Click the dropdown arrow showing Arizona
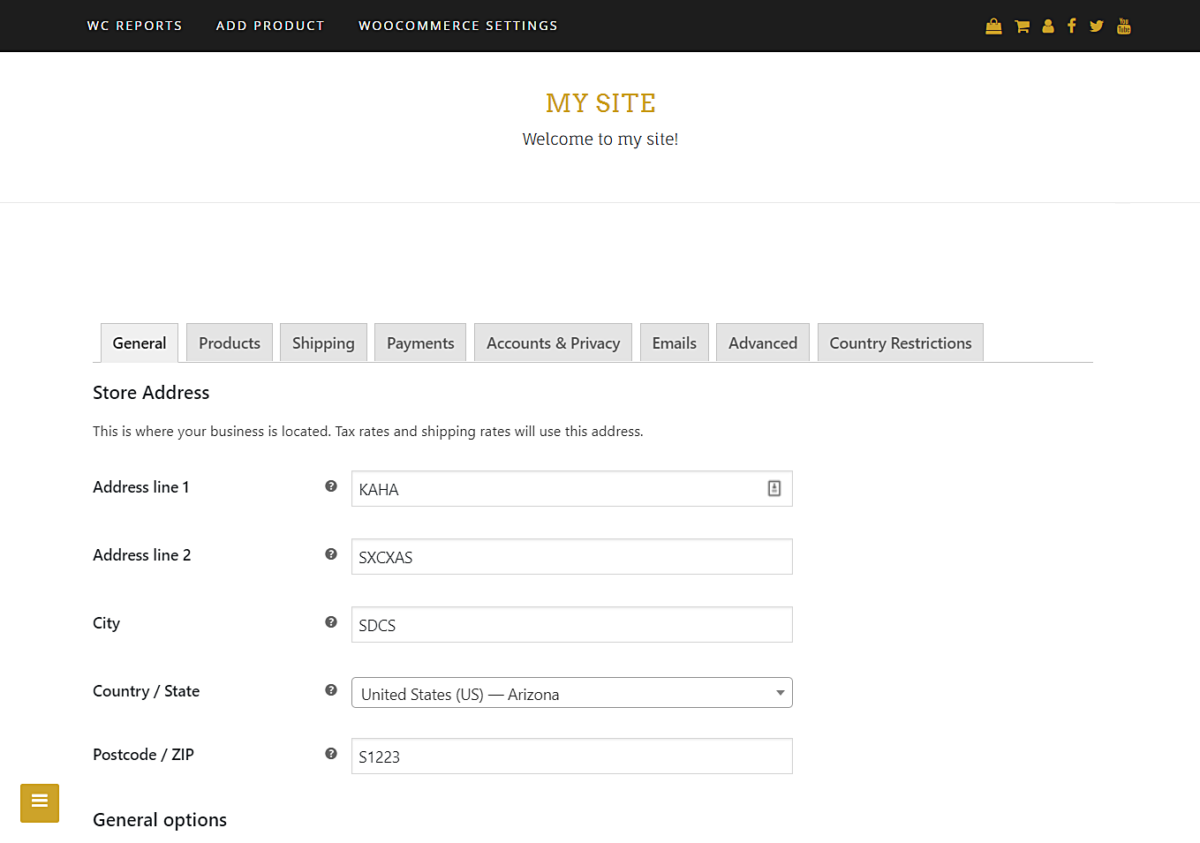The height and width of the screenshot is (843, 1200). click(779, 691)
